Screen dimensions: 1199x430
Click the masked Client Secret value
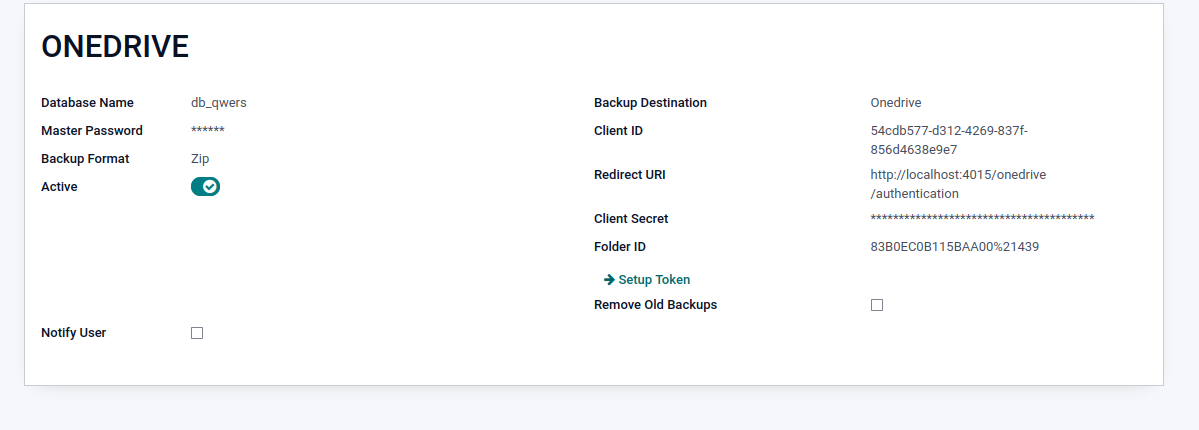tap(983, 219)
